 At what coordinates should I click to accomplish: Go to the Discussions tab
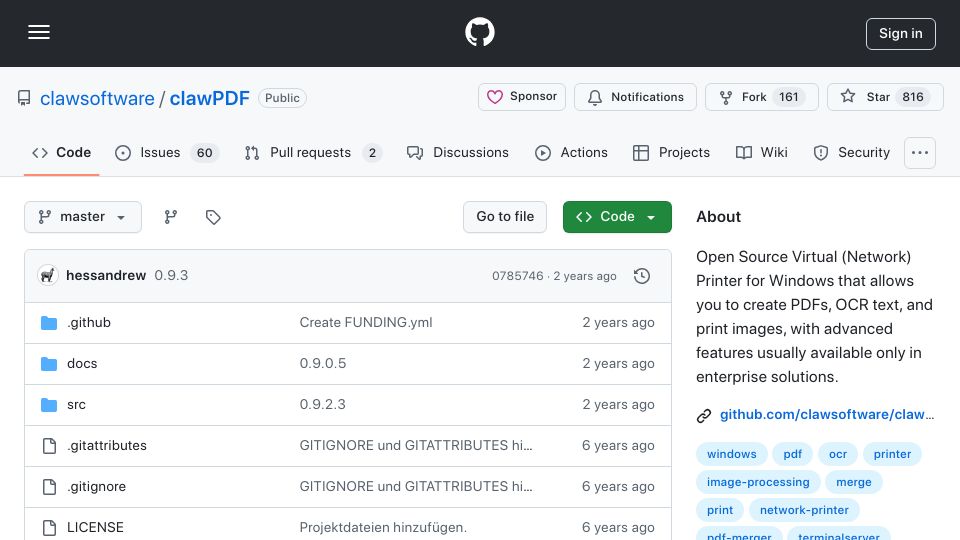coord(458,152)
